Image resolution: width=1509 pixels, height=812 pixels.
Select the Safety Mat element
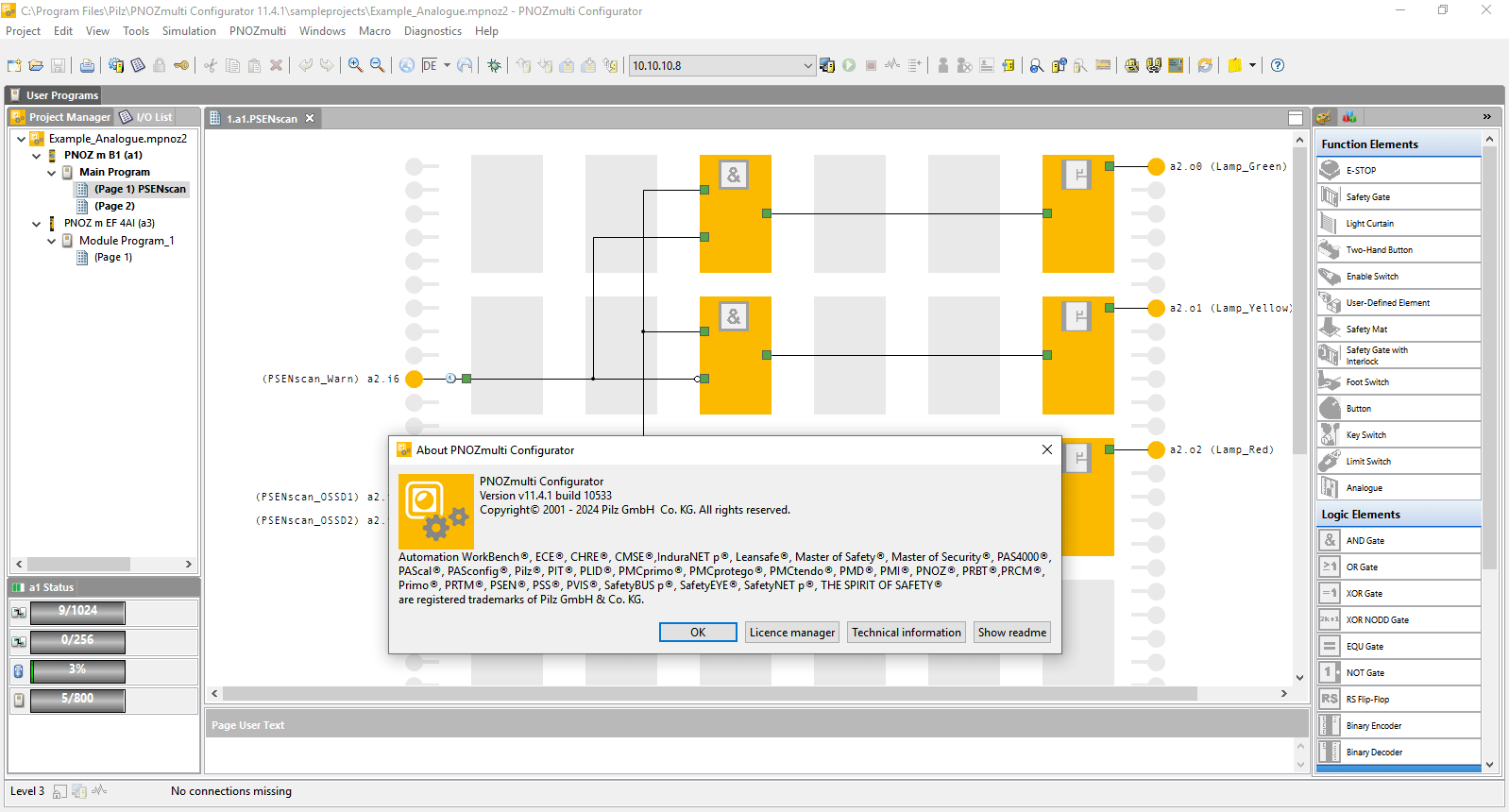[x=1399, y=329]
